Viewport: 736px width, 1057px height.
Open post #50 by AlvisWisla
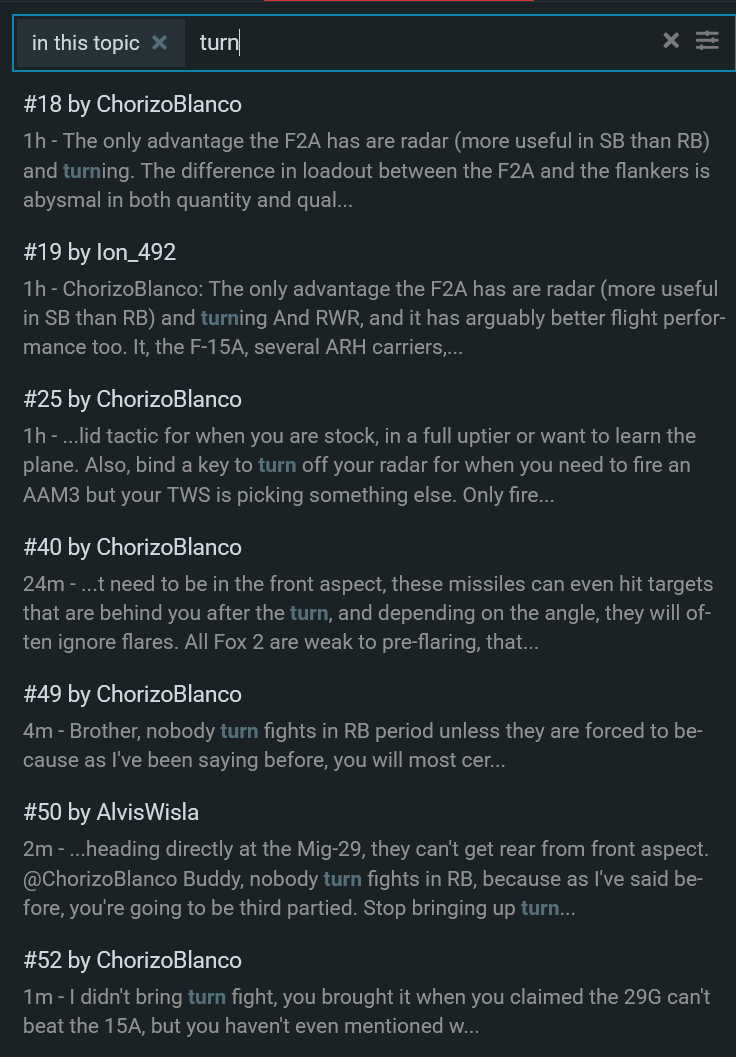[x=111, y=812]
